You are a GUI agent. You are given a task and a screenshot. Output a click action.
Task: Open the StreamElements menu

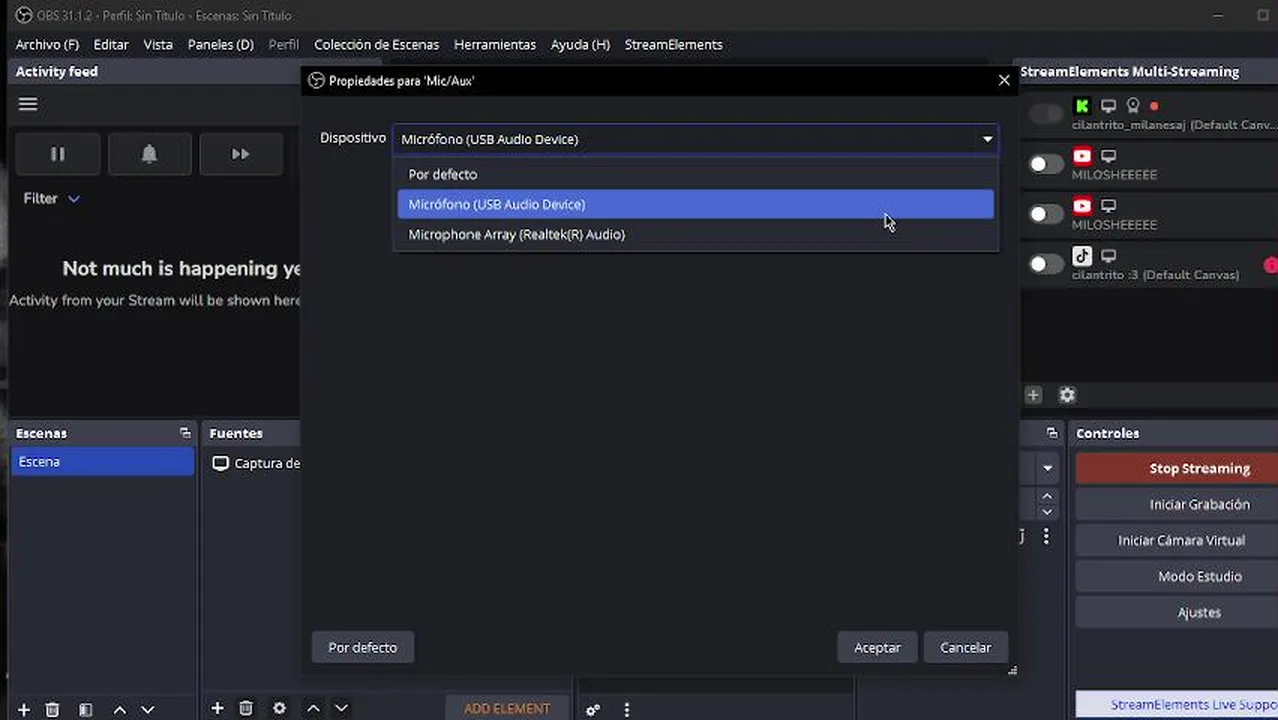click(x=673, y=45)
